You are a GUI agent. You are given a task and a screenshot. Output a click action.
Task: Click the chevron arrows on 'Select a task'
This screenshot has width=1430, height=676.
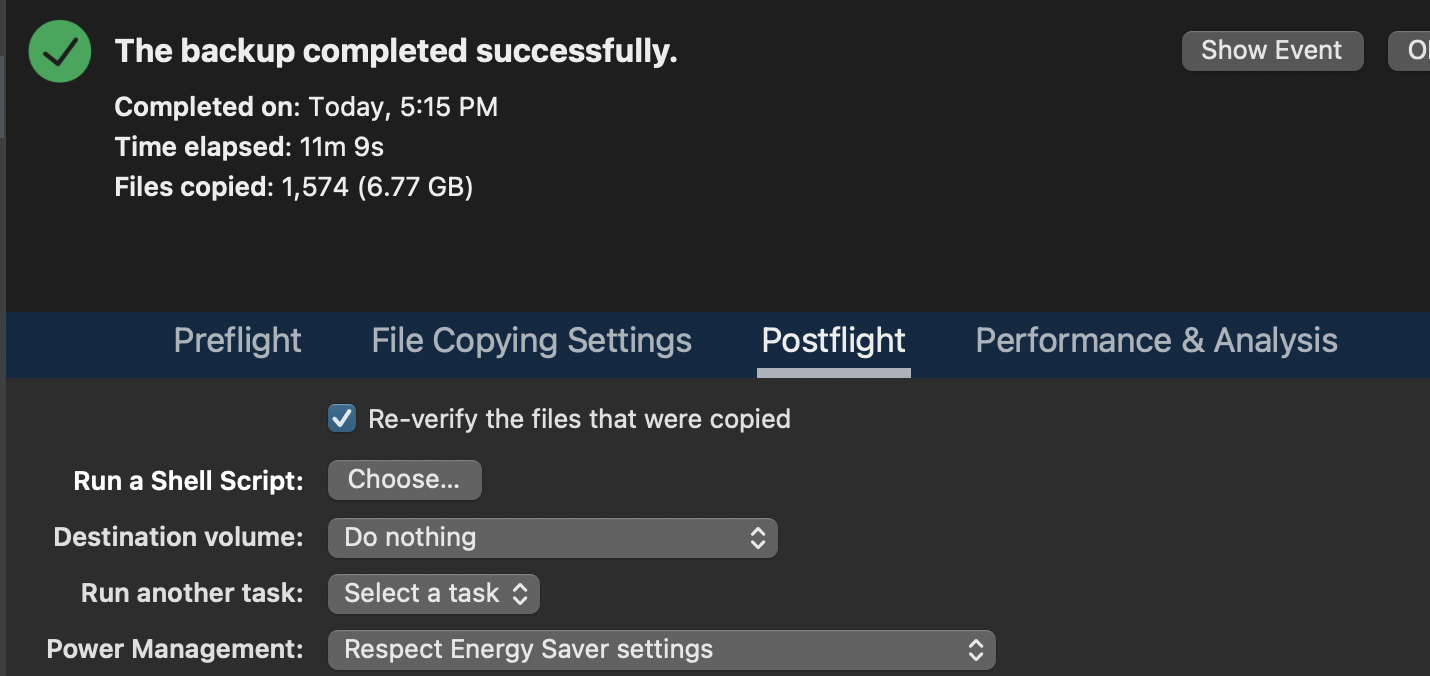[x=520, y=594]
